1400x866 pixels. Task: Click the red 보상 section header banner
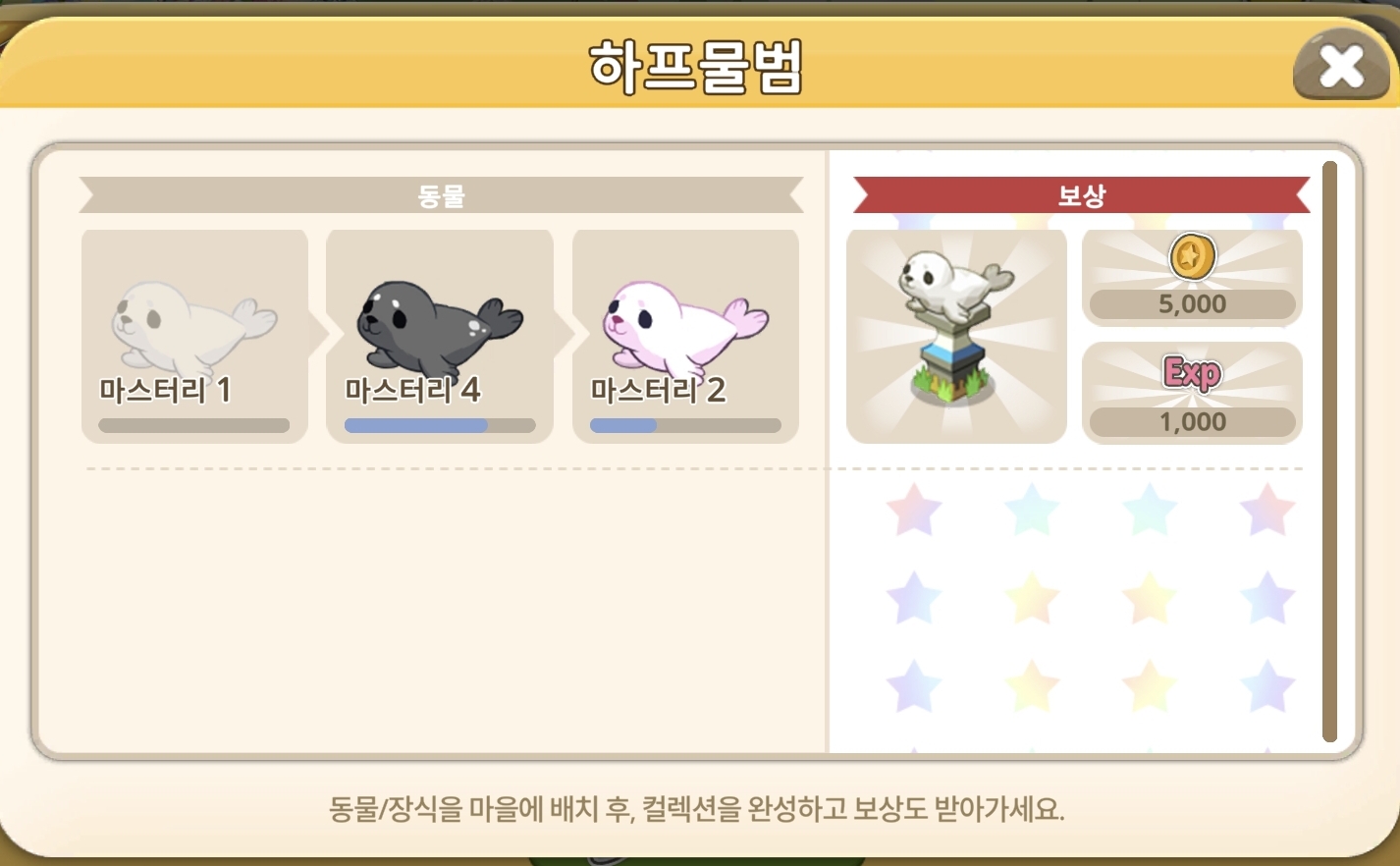(x=1082, y=195)
